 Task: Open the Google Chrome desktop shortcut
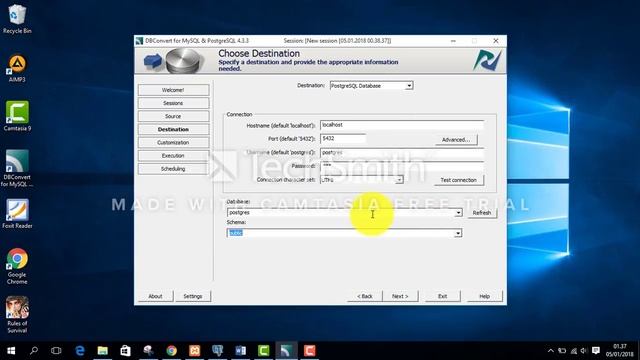click(17, 266)
